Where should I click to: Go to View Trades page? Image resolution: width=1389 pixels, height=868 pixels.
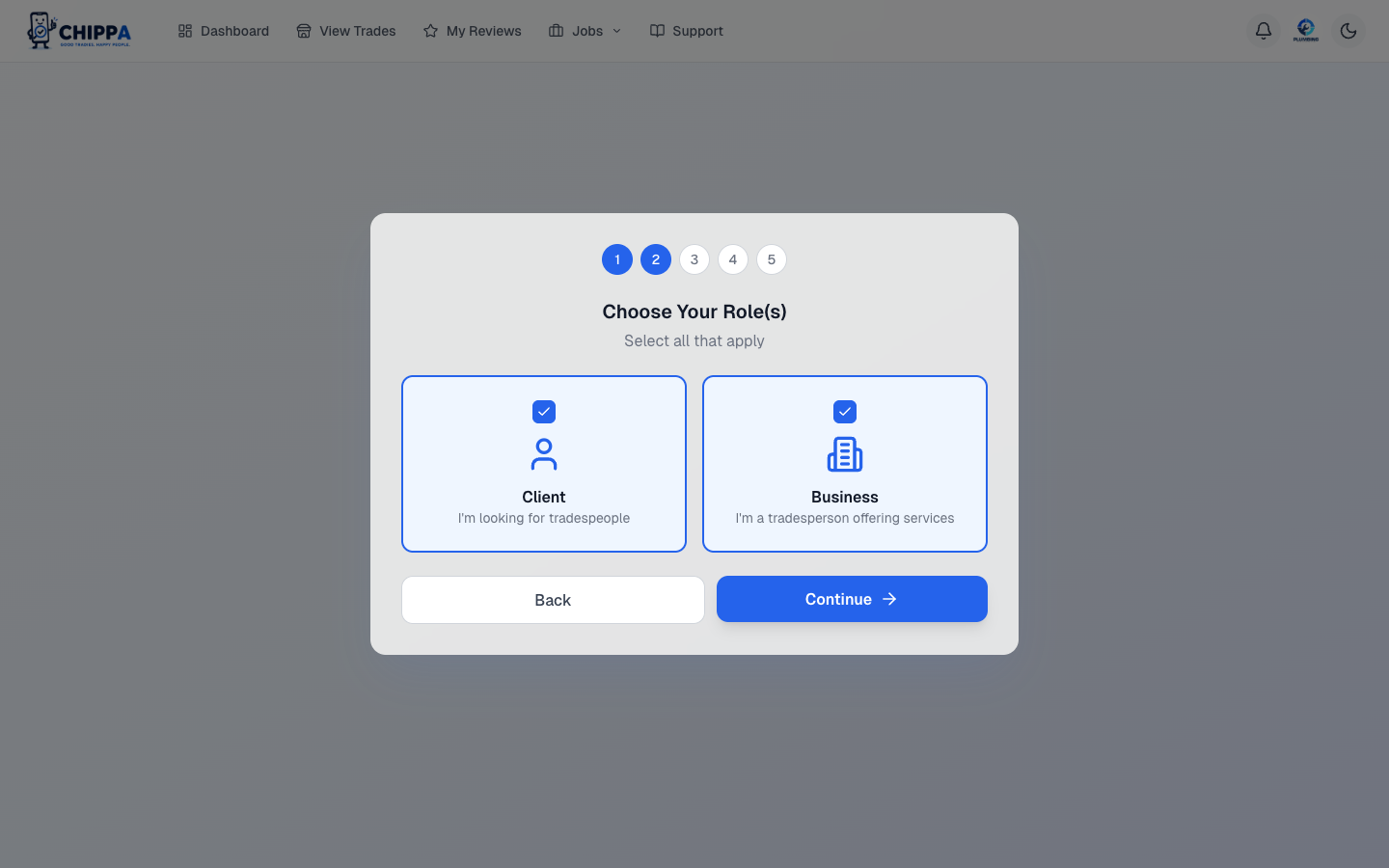[346, 31]
